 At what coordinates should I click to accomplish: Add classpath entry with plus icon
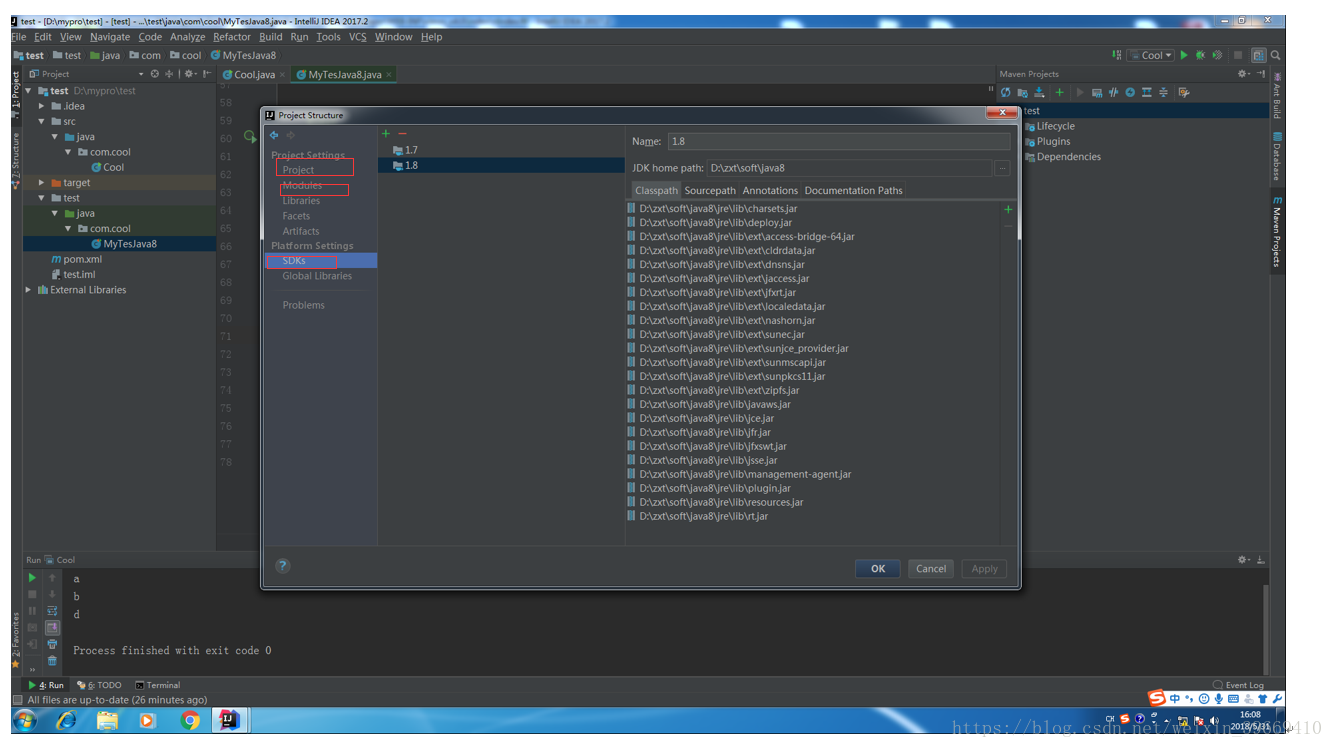tap(1008, 209)
